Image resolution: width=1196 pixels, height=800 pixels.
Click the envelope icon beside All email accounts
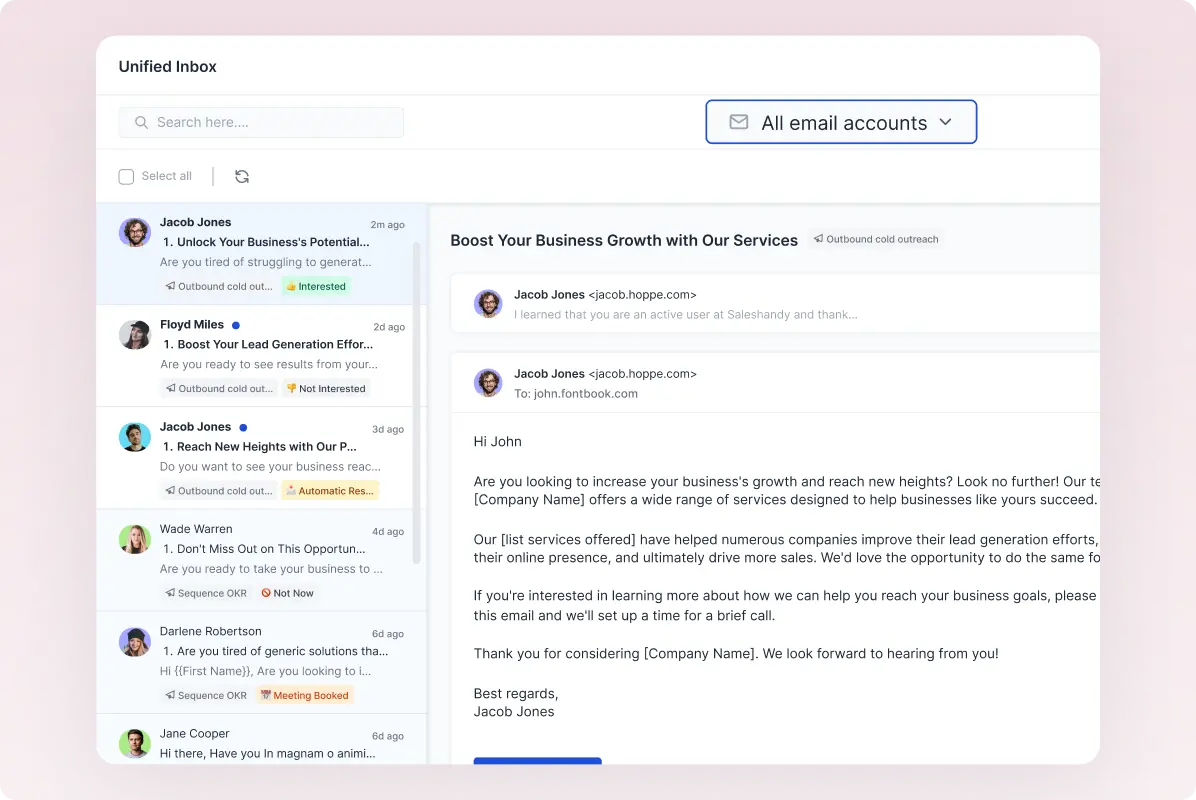[738, 122]
